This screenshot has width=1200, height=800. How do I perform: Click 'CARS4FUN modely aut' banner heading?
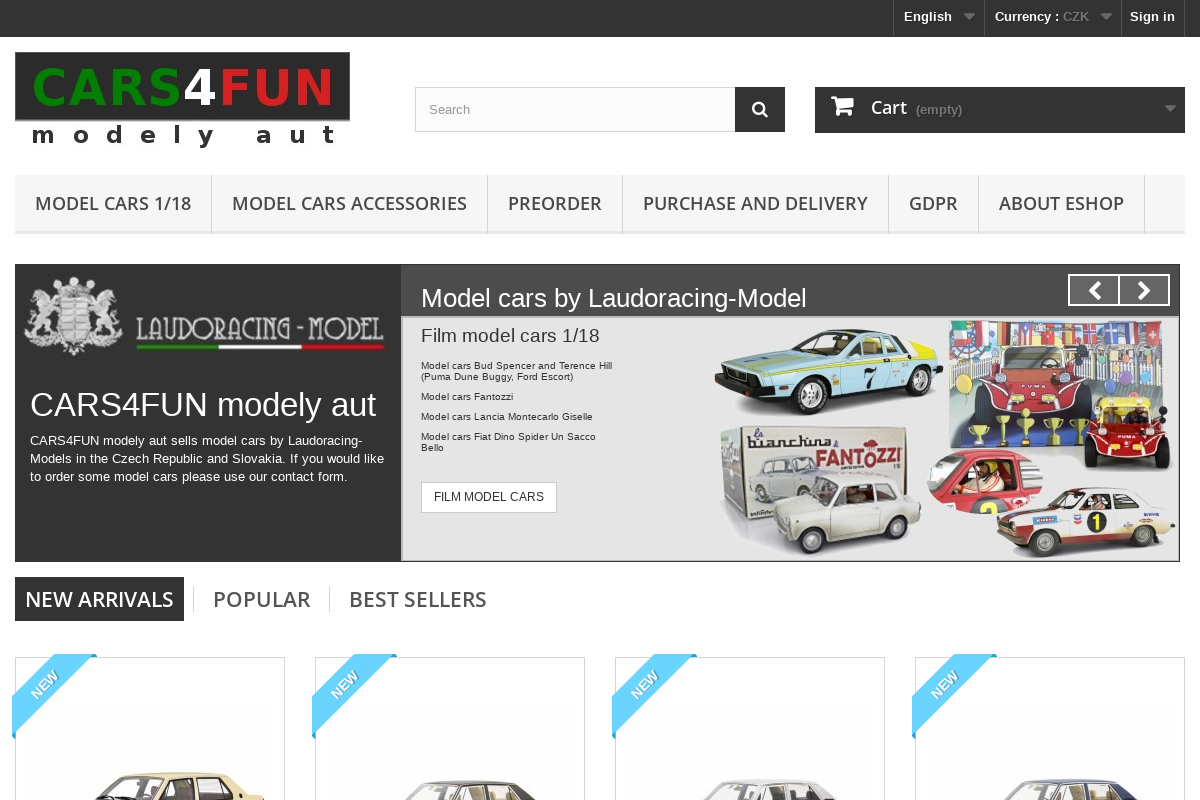coord(203,405)
